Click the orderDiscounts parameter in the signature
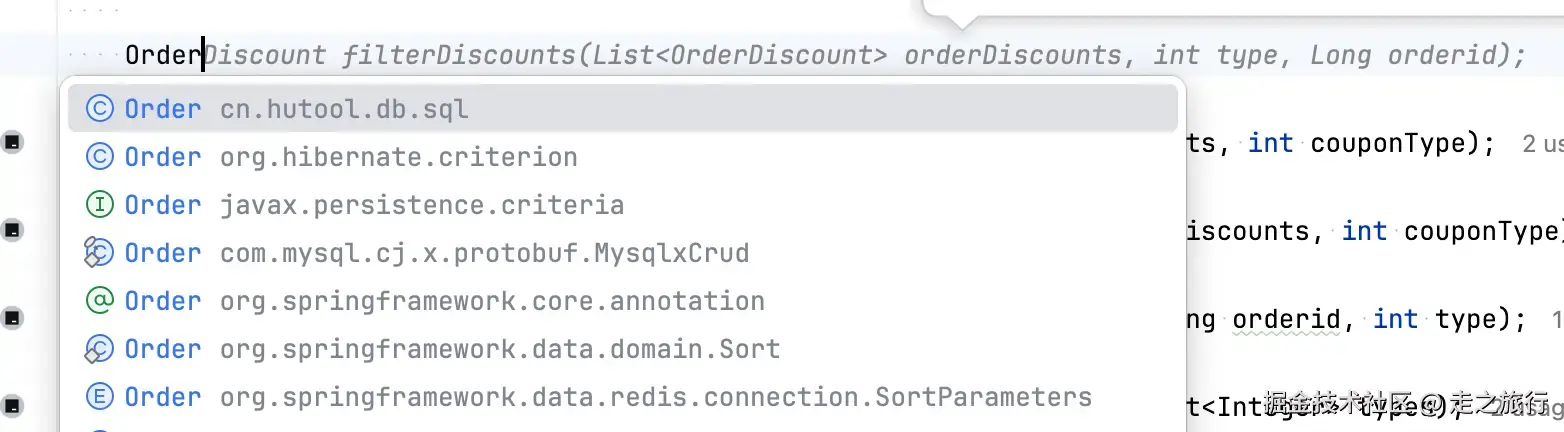 pos(1012,55)
